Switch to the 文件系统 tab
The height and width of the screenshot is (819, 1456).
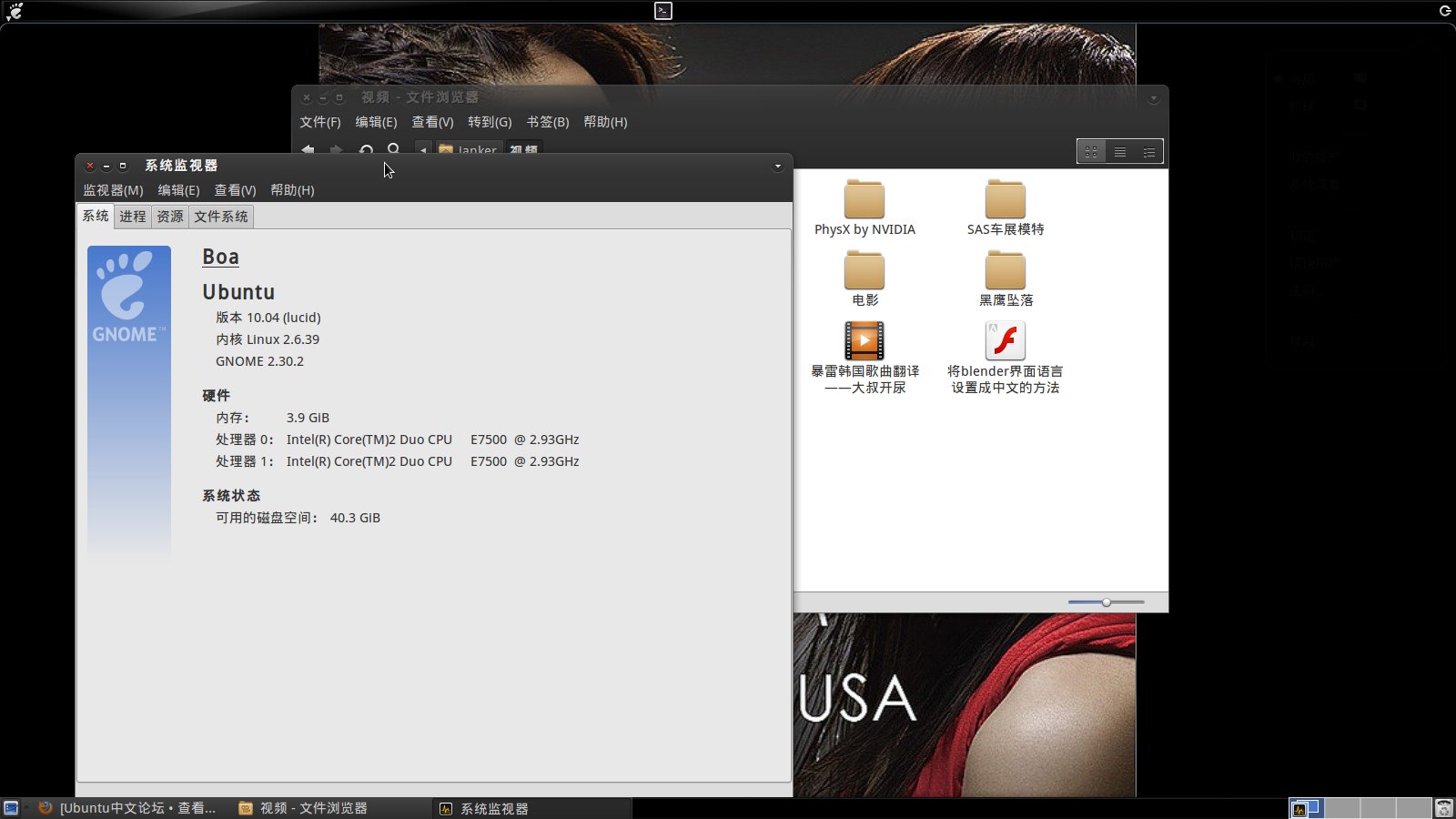pos(220,217)
